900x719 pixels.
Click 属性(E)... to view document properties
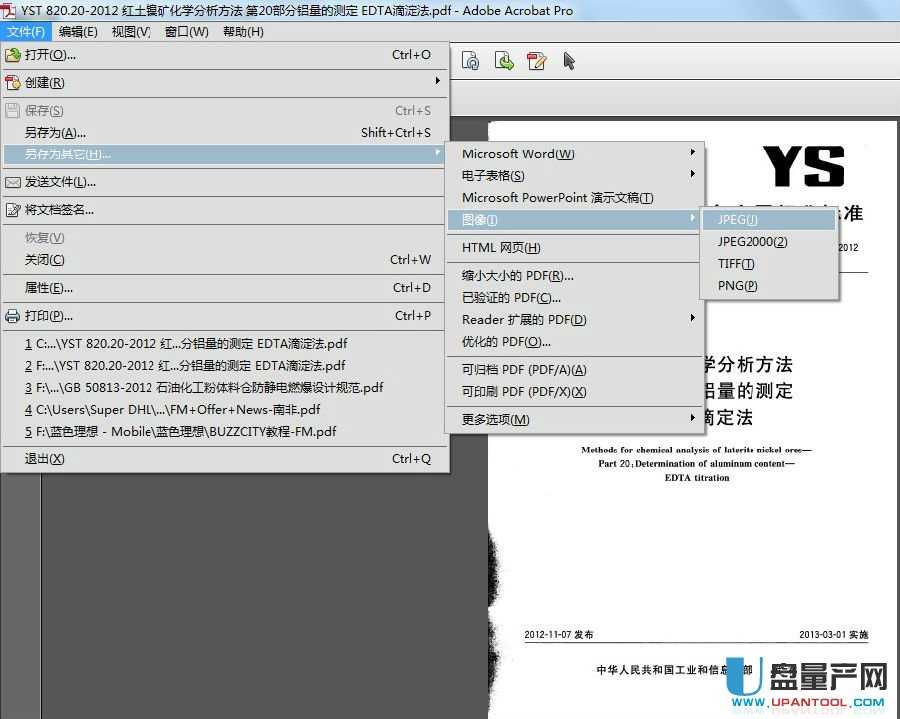click(49, 288)
